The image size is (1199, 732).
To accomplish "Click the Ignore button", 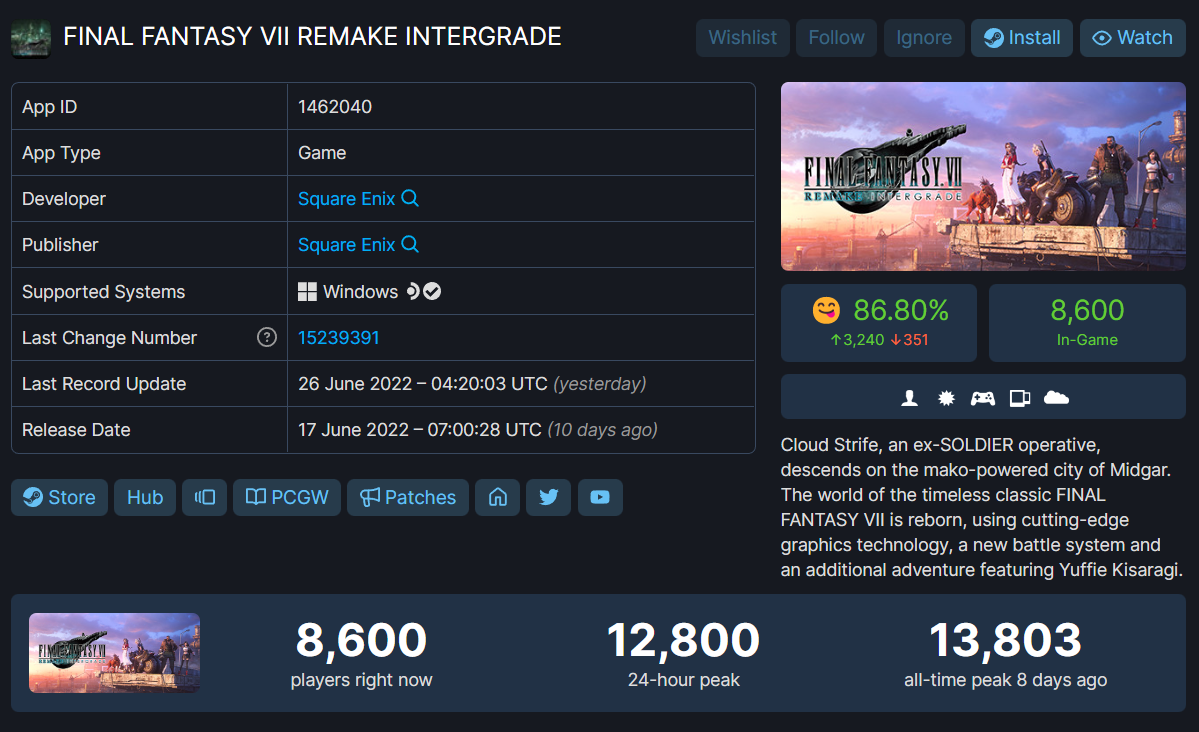I will pyautogui.click(x=924, y=38).
